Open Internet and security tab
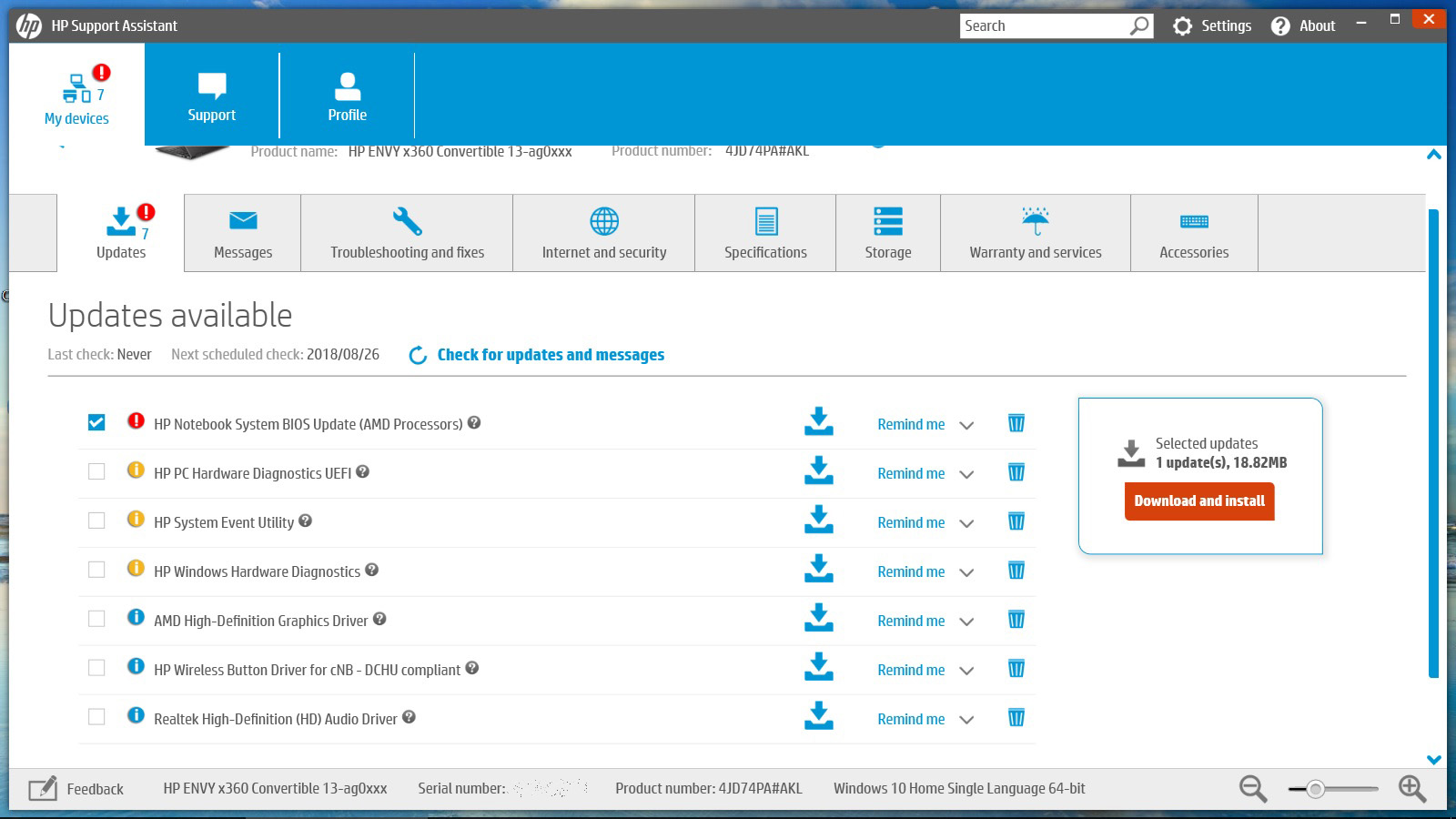Image resolution: width=1456 pixels, height=819 pixels. (604, 233)
